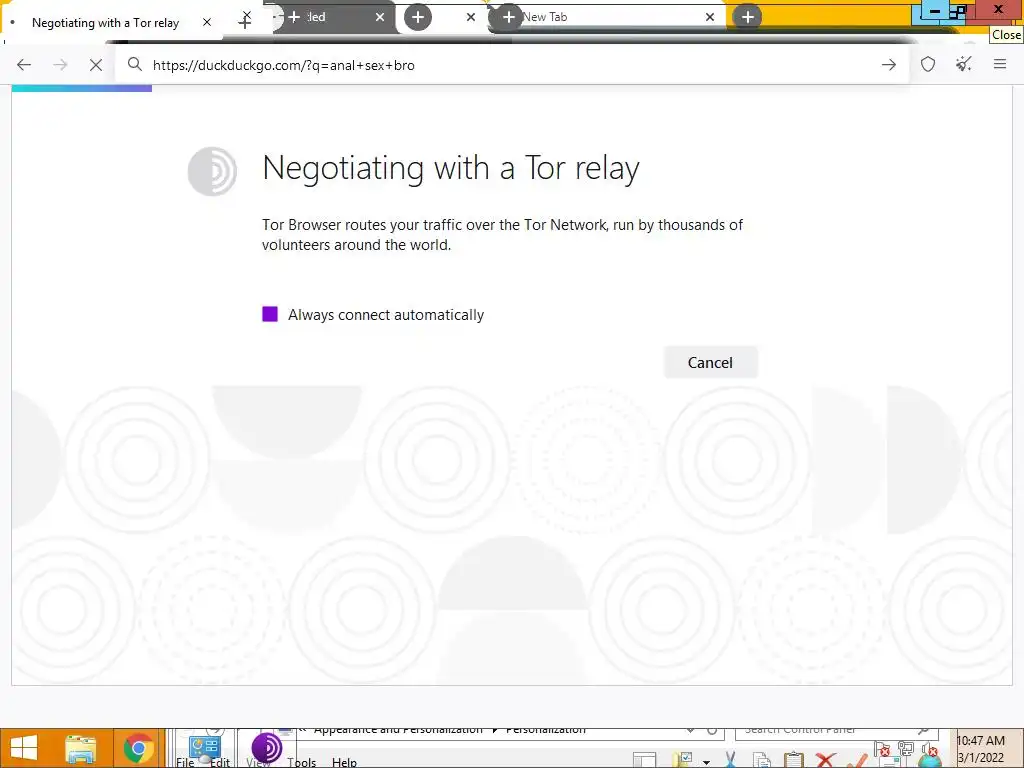Click the speaker volume tray icon
Image resolution: width=1024 pixels, height=768 pixels.
(x=929, y=748)
